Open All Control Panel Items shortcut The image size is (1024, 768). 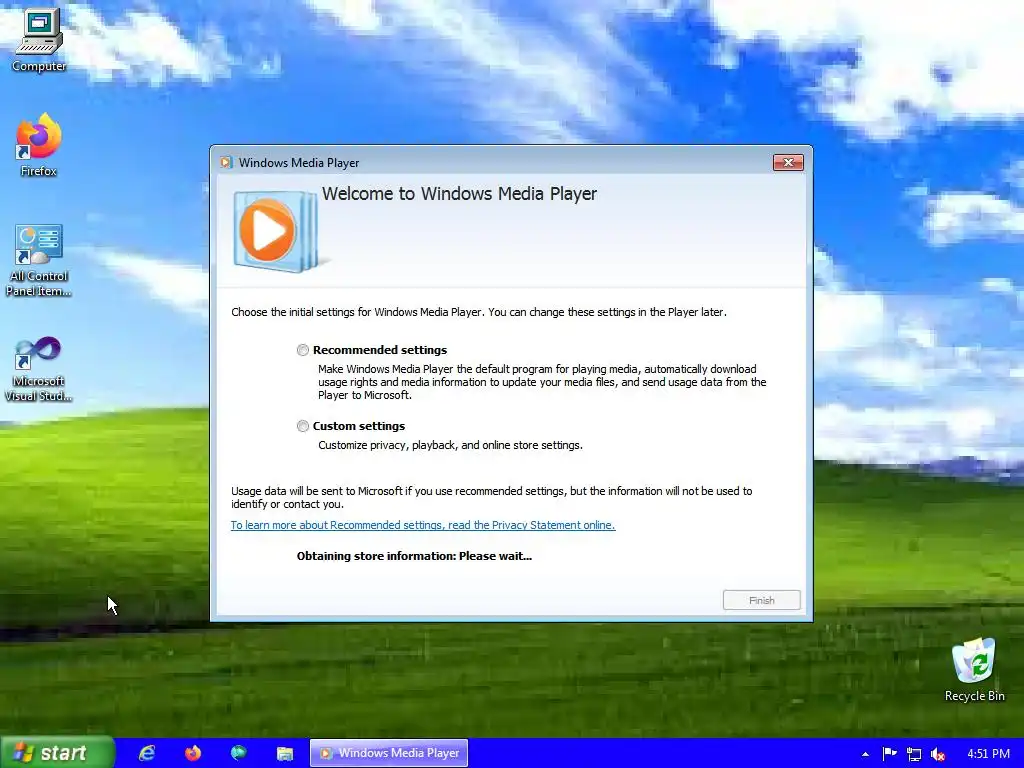[x=39, y=260]
